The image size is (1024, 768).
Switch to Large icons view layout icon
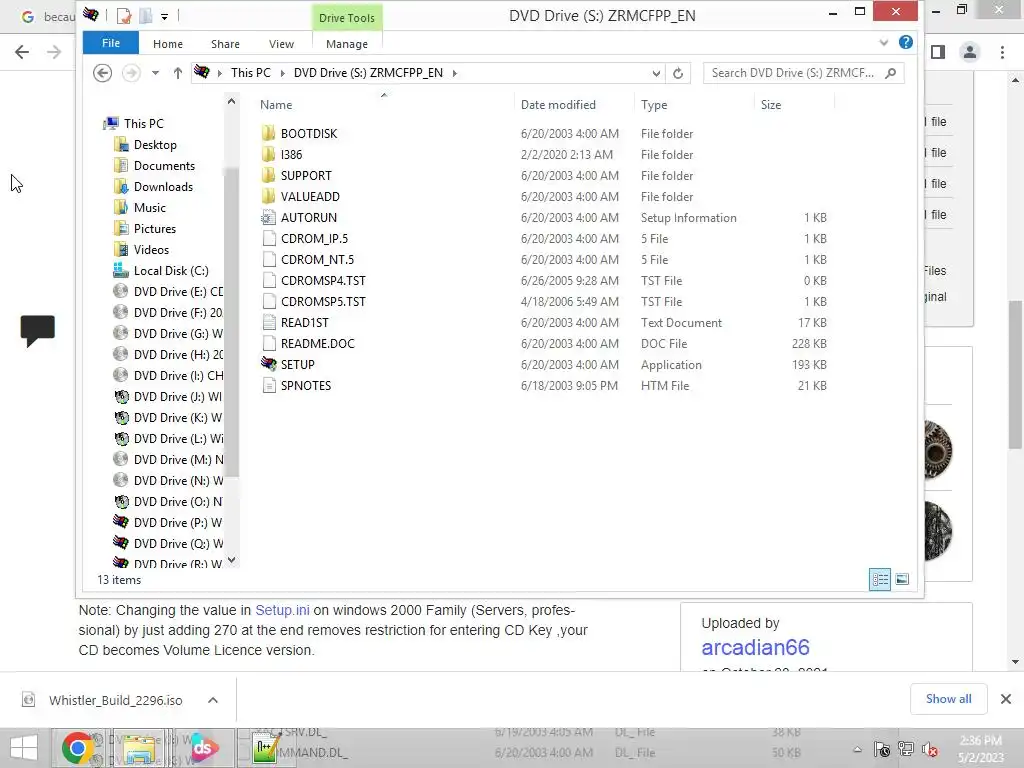[x=902, y=579]
